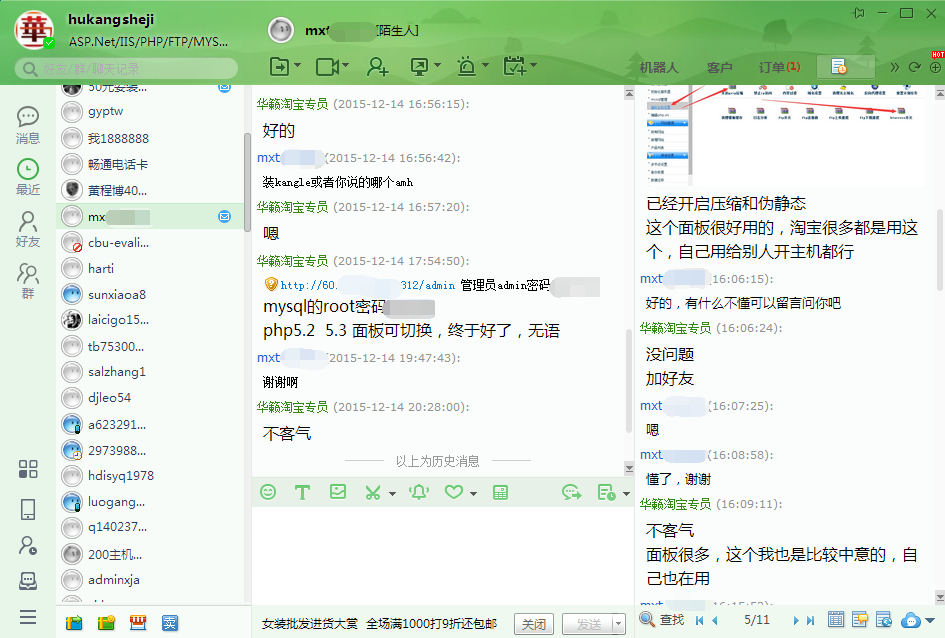
Task: Open 群 groups in left sidebar
Action: (x=28, y=281)
